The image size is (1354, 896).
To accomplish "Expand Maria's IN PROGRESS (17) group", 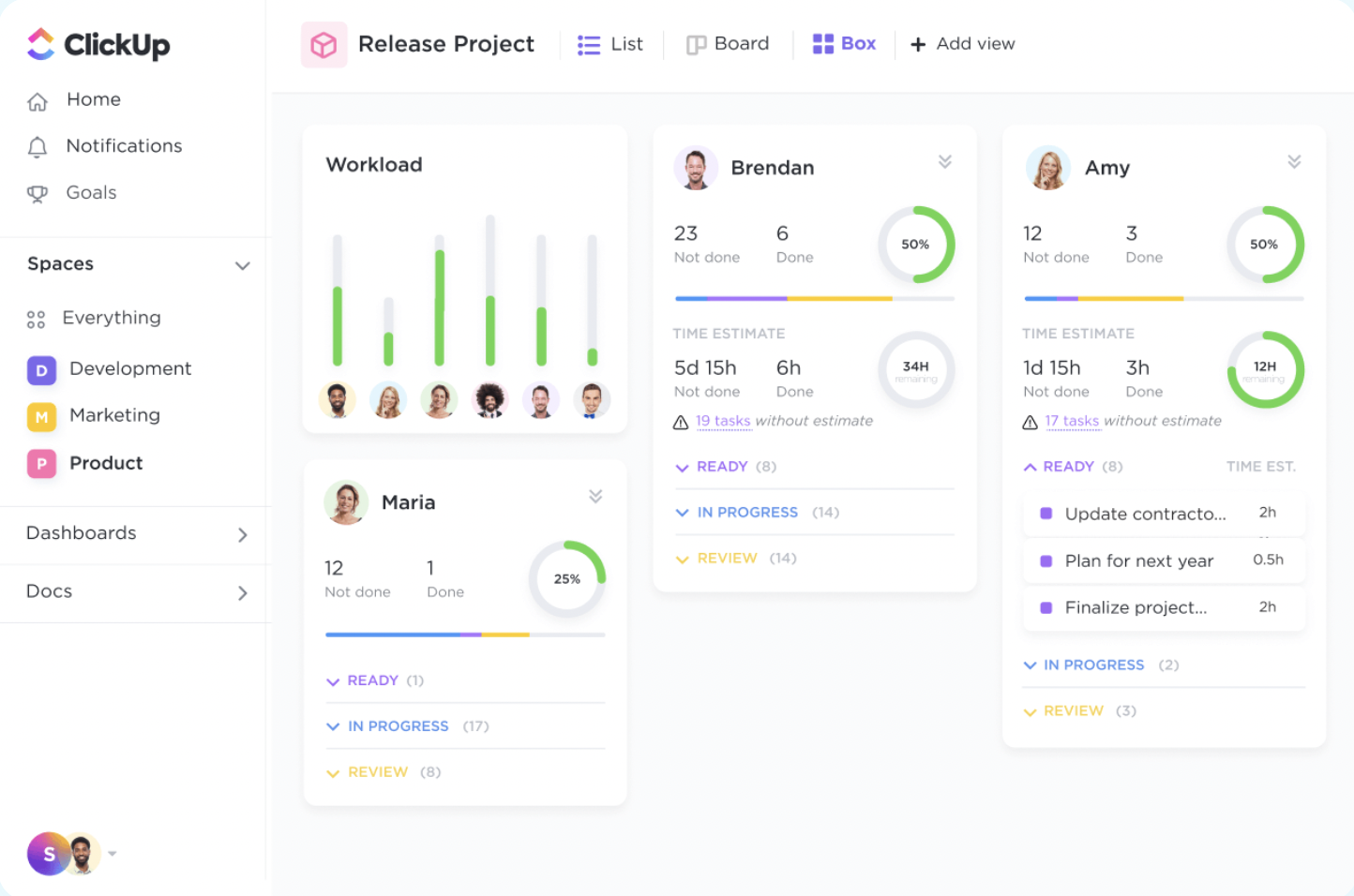I will [x=408, y=726].
